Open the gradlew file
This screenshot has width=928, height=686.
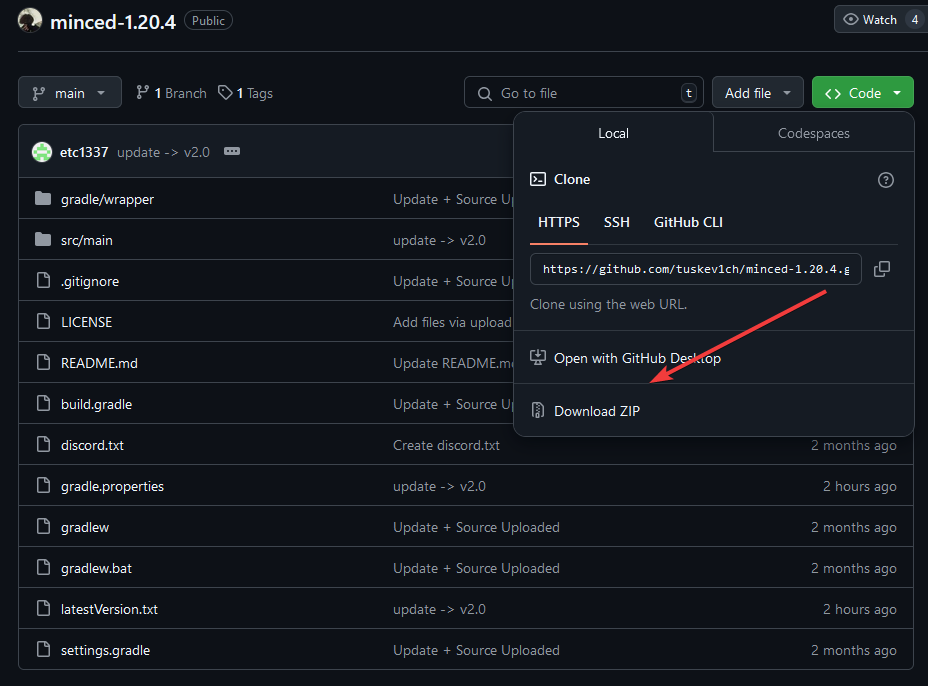click(85, 527)
